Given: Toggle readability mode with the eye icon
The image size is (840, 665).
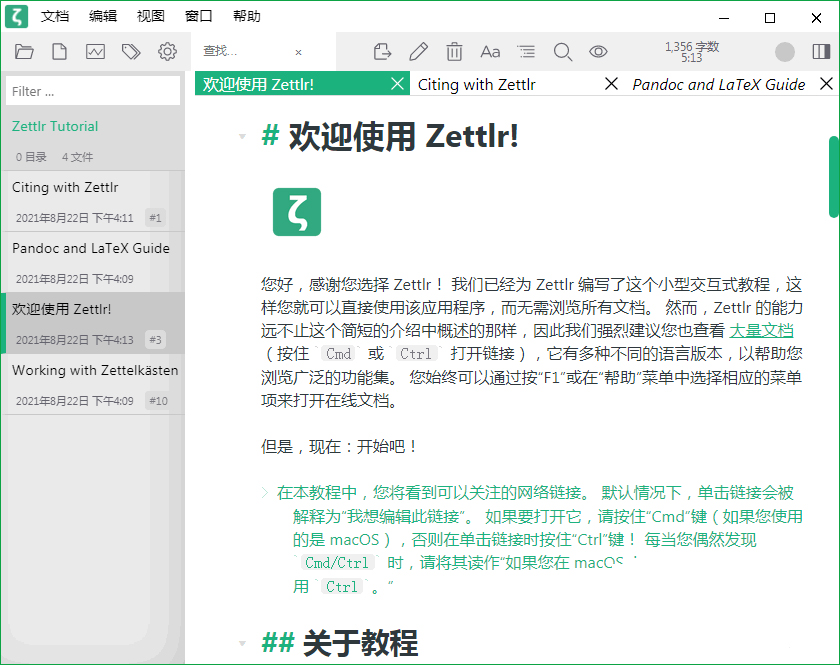Looking at the screenshot, I should (x=599, y=51).
